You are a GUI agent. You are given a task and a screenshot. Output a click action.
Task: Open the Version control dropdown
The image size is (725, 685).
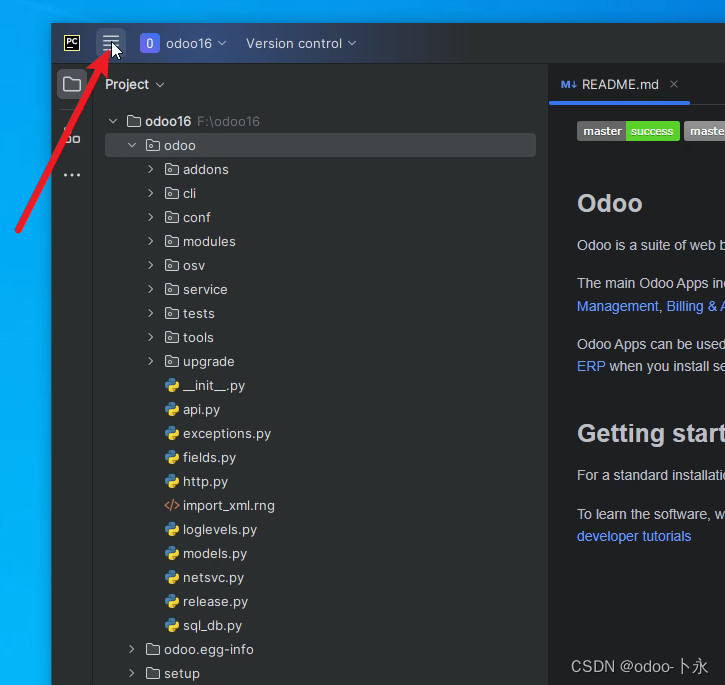coord(301,43)
